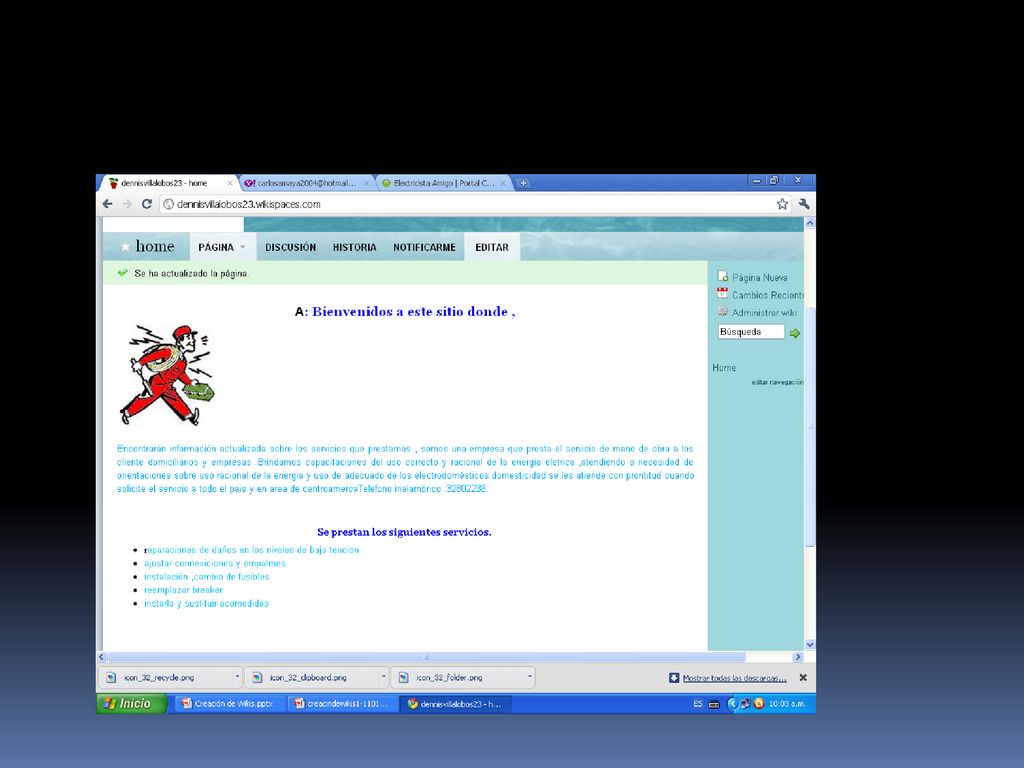
Task: Click the Cambios Recientes calendar icon
Action: click(x=722, y=293)
